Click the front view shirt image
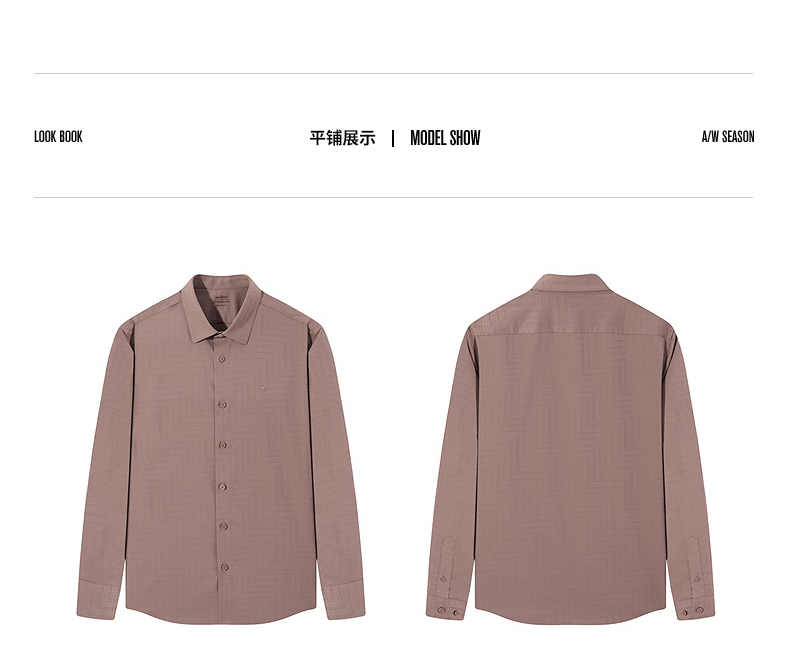The height and width of the screenshot is (650, 790). (221, 449)
